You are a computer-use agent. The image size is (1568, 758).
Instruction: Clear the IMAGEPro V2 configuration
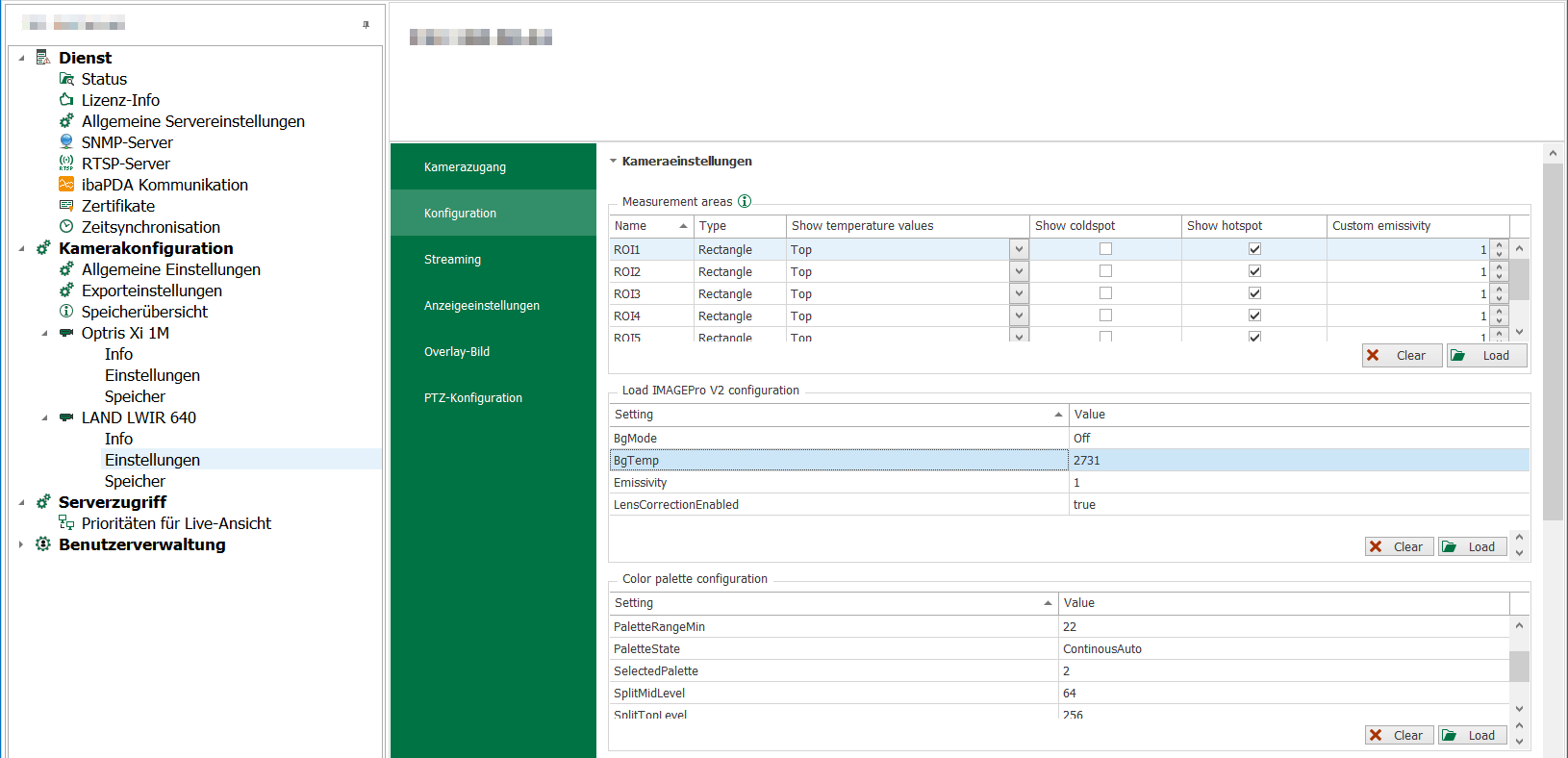click(1399, 546)
